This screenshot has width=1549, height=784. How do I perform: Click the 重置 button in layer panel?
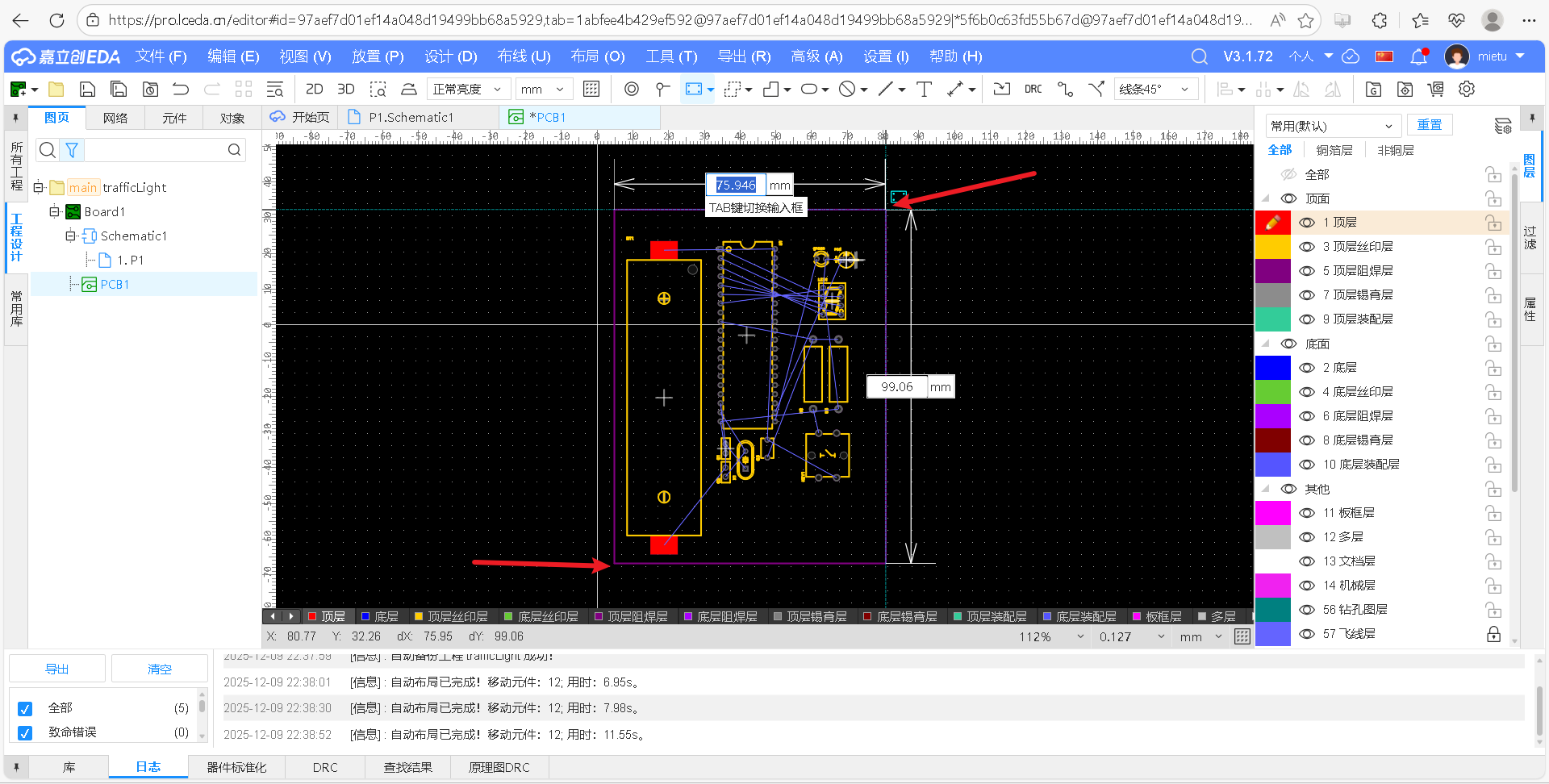coord(1430,125)
